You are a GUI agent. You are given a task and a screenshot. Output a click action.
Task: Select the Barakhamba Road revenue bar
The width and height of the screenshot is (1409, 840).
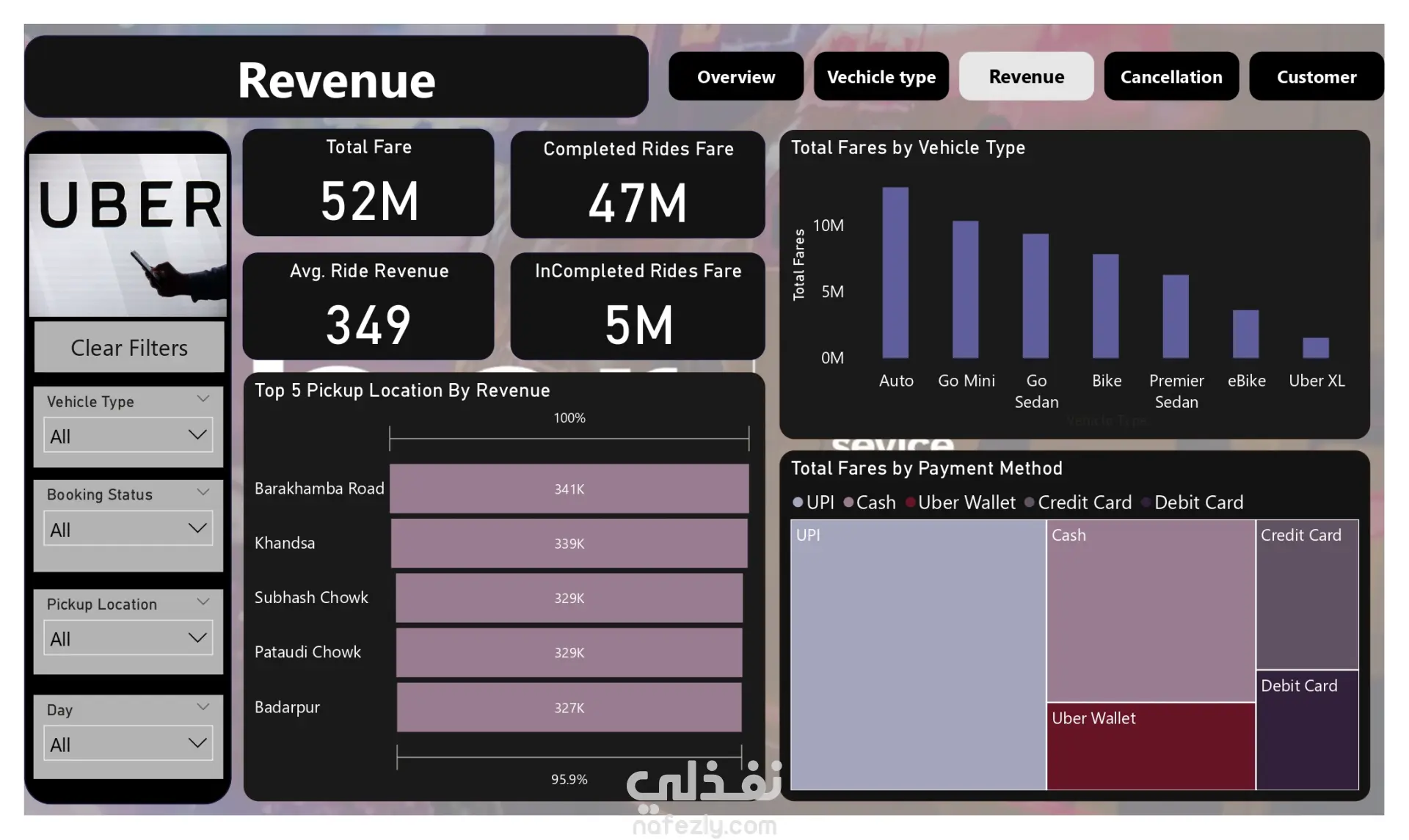click(569, 489)
